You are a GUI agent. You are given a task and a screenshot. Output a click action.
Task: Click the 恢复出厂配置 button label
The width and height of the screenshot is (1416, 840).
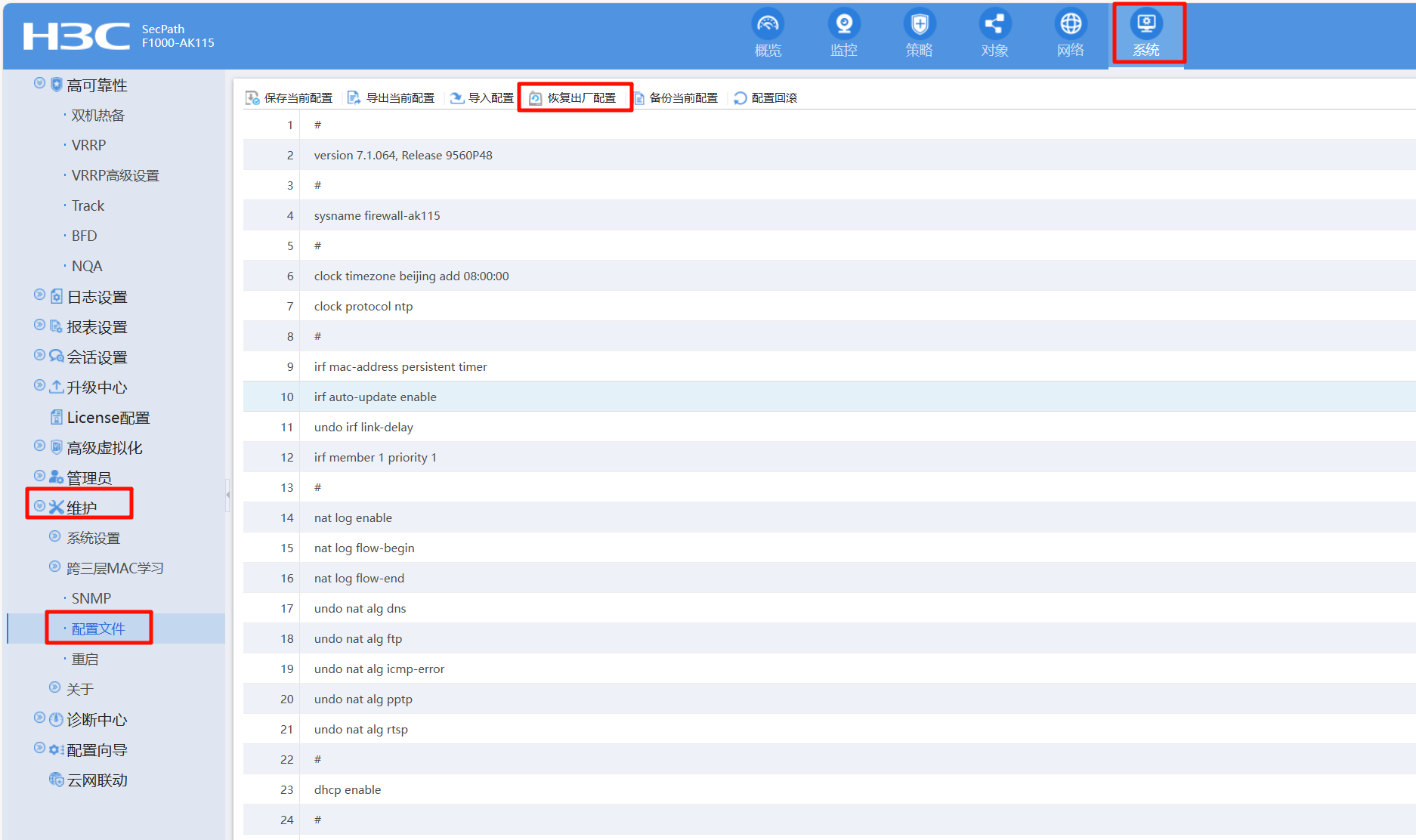tap(582, 98)
